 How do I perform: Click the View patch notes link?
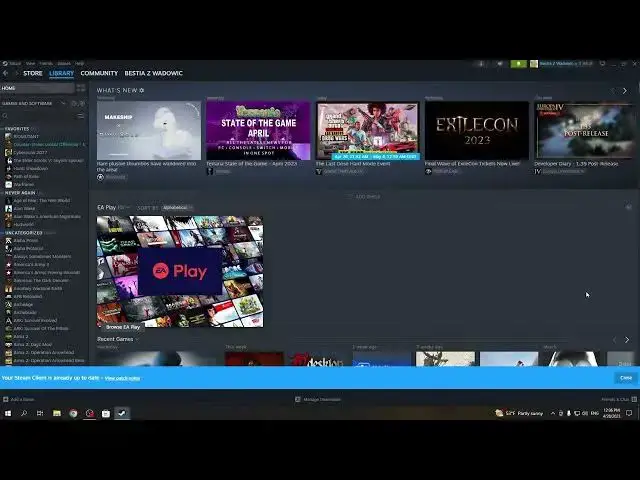click(122, 378)
